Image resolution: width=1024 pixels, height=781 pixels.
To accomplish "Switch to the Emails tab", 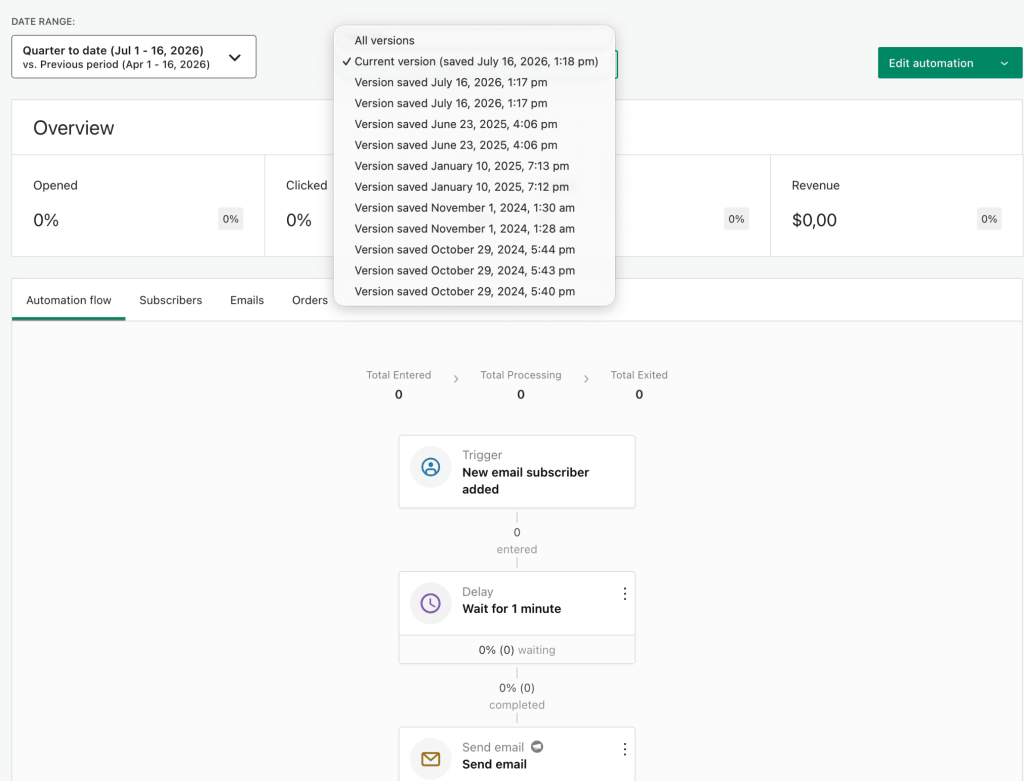I will coord(247,300).
